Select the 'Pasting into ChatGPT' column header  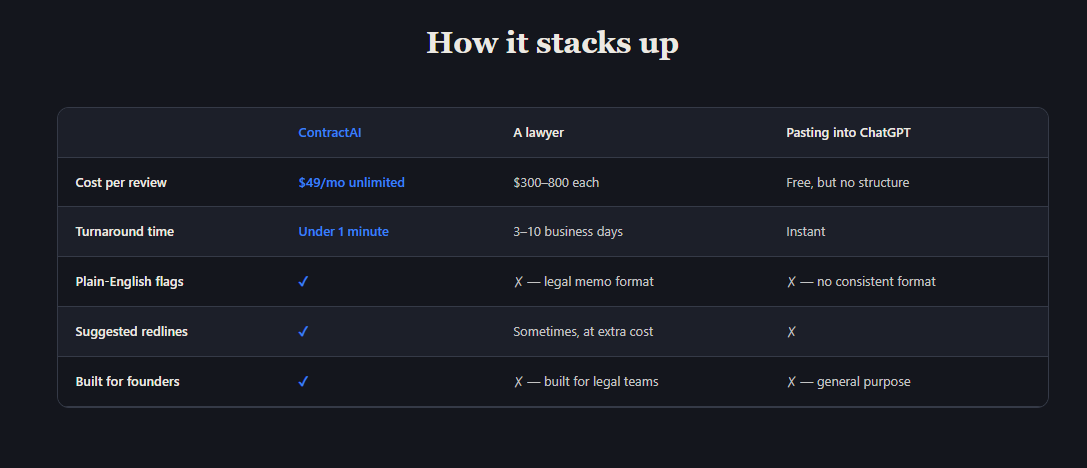coord(848,132)
